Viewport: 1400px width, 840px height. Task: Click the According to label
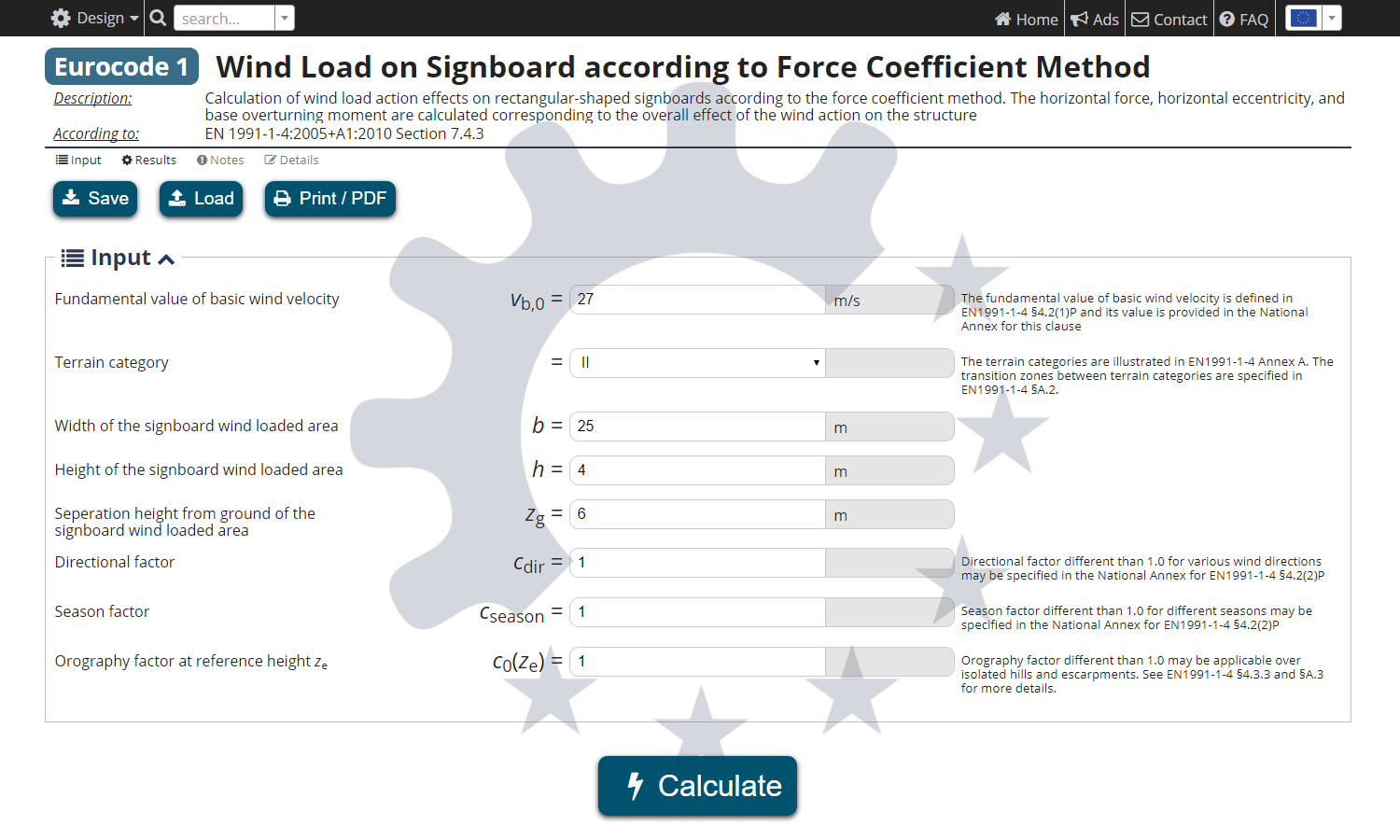(x=96, y=133)
